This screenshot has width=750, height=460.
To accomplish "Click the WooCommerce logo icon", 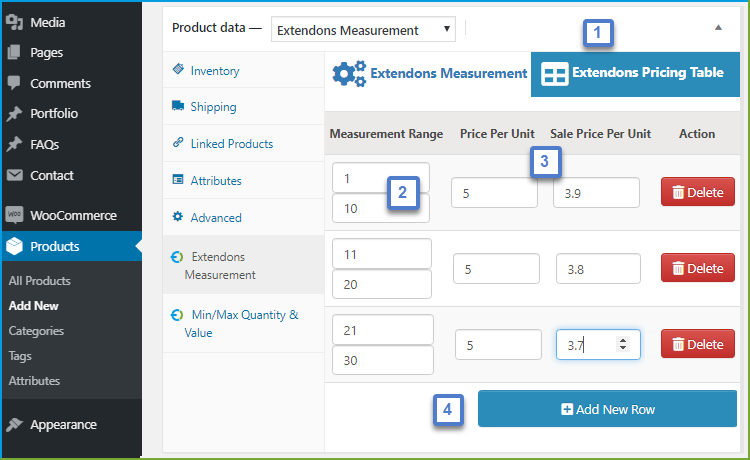I will tap(14, 214).
